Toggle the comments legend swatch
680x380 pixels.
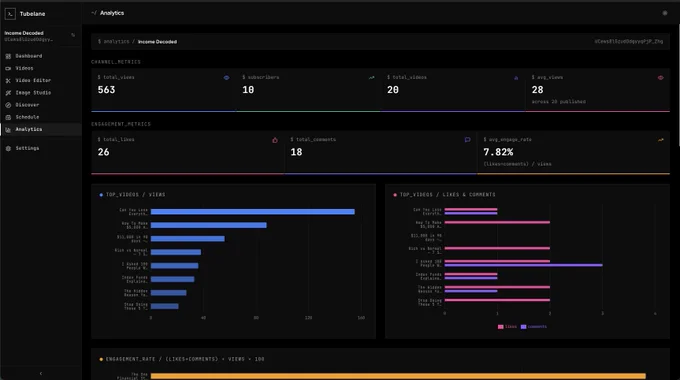coord(523,327)
